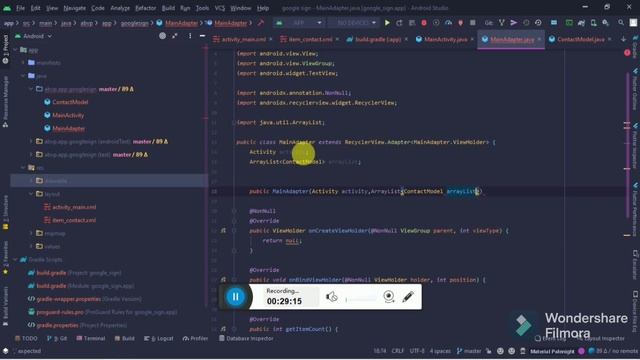Open the Build tool window
The height and width of the screenshot is (360, 640).
pos(124,339)
